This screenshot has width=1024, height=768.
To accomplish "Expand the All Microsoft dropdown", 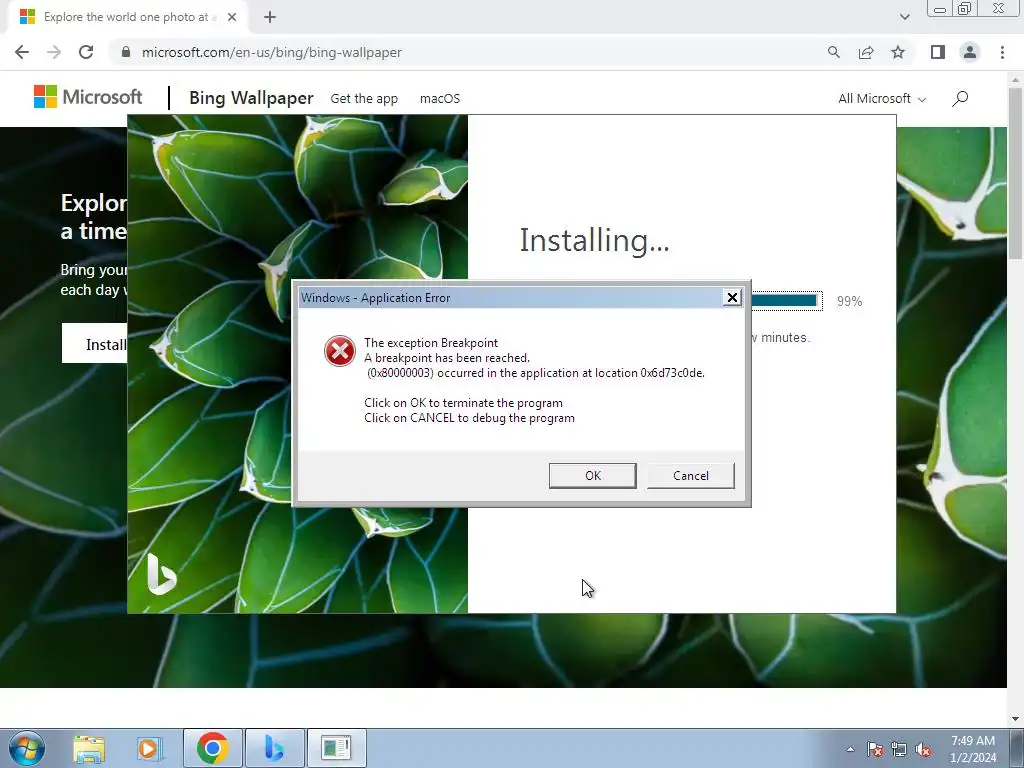I will (x=882, y=99).
